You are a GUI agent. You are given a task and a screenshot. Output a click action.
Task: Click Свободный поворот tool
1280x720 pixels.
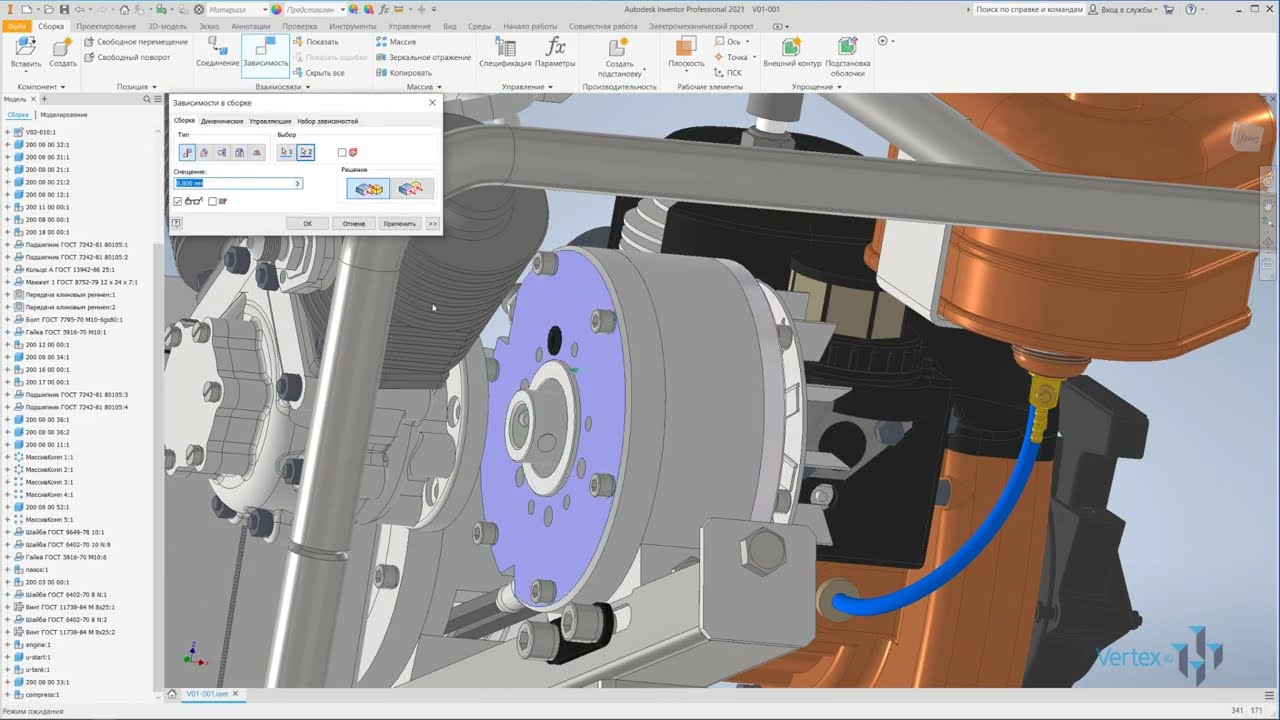(127, 57)
